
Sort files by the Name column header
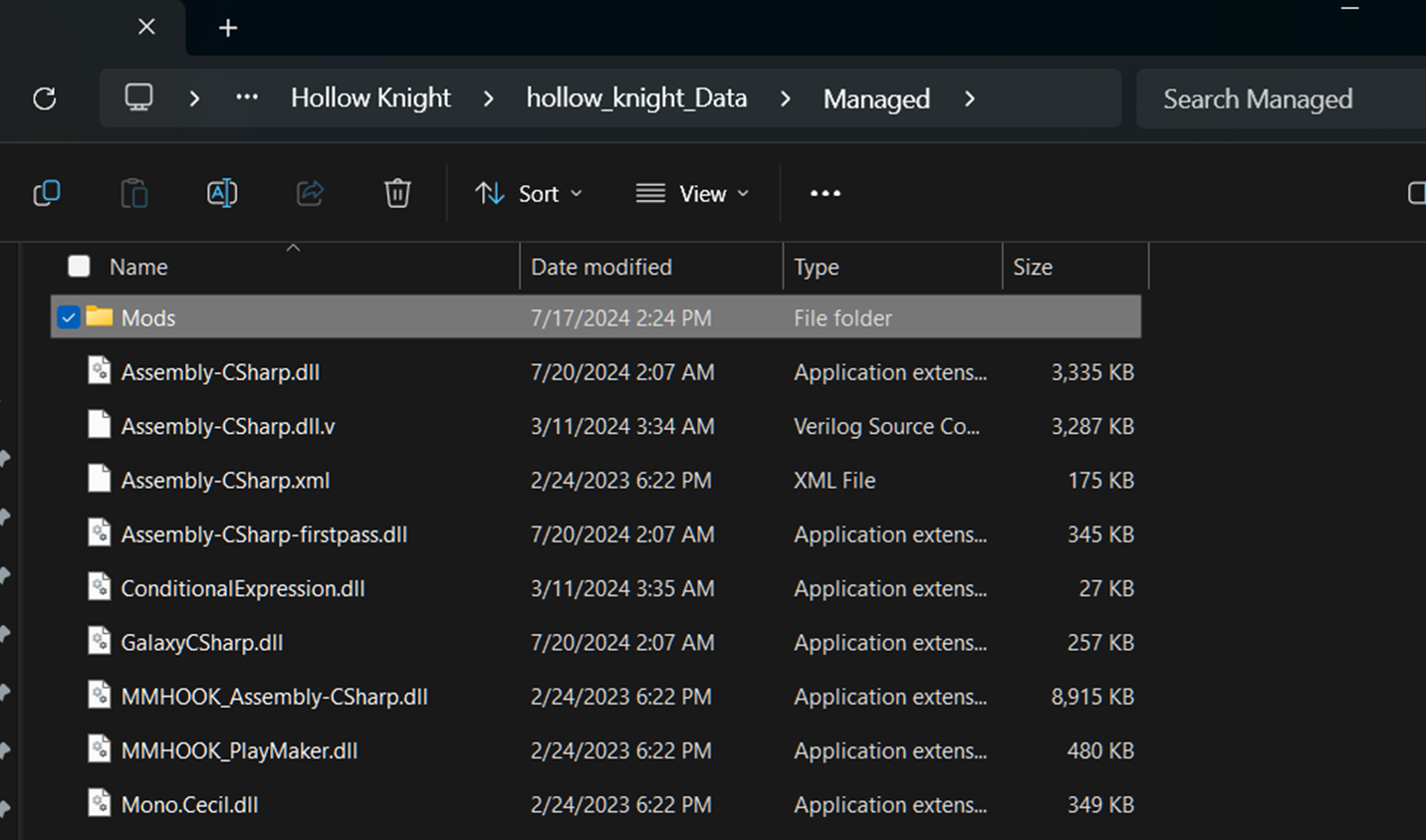pyautogui.click(x=138, y=267)
